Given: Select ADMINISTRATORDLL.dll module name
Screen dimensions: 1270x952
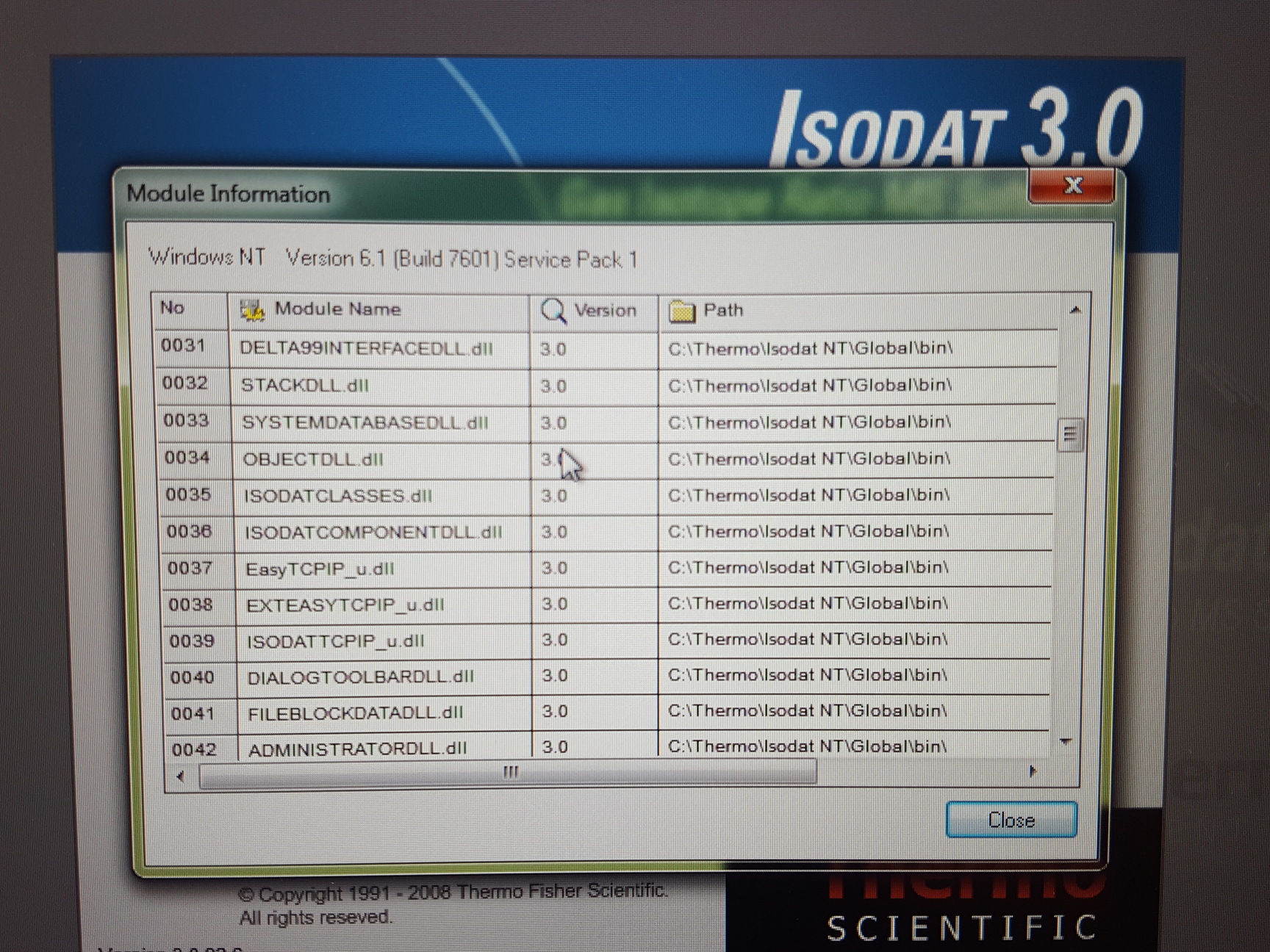Looking at the screenshot, I should coord(358,749).
